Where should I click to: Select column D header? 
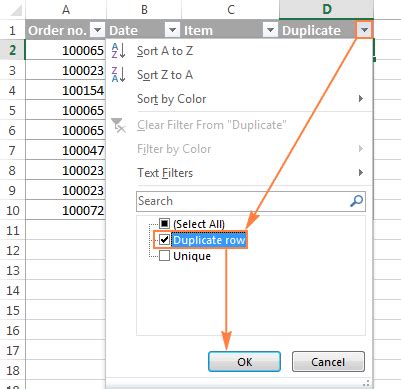tap(327, 10)
